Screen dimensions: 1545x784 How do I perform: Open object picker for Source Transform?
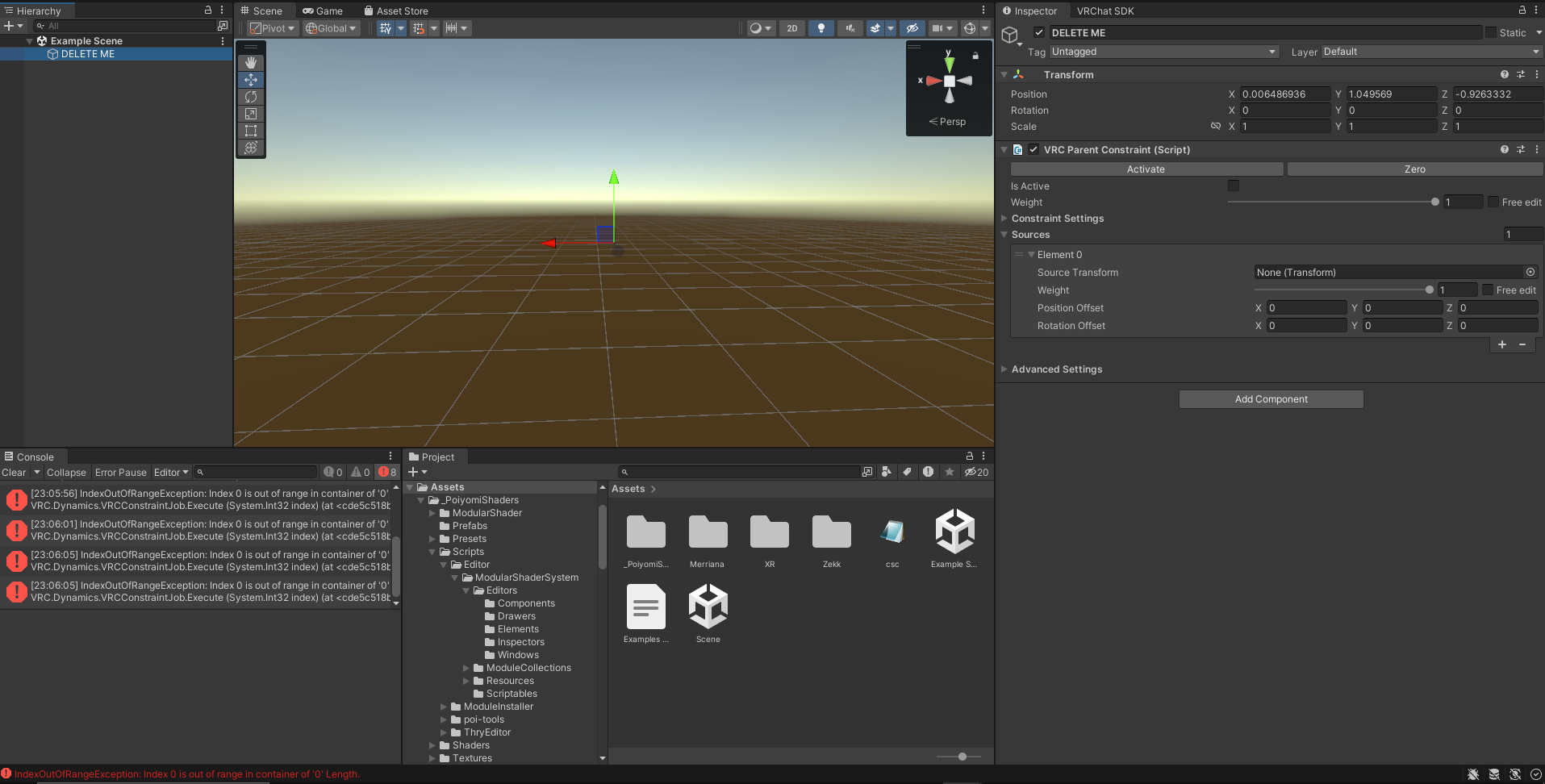click(1530, 273)
